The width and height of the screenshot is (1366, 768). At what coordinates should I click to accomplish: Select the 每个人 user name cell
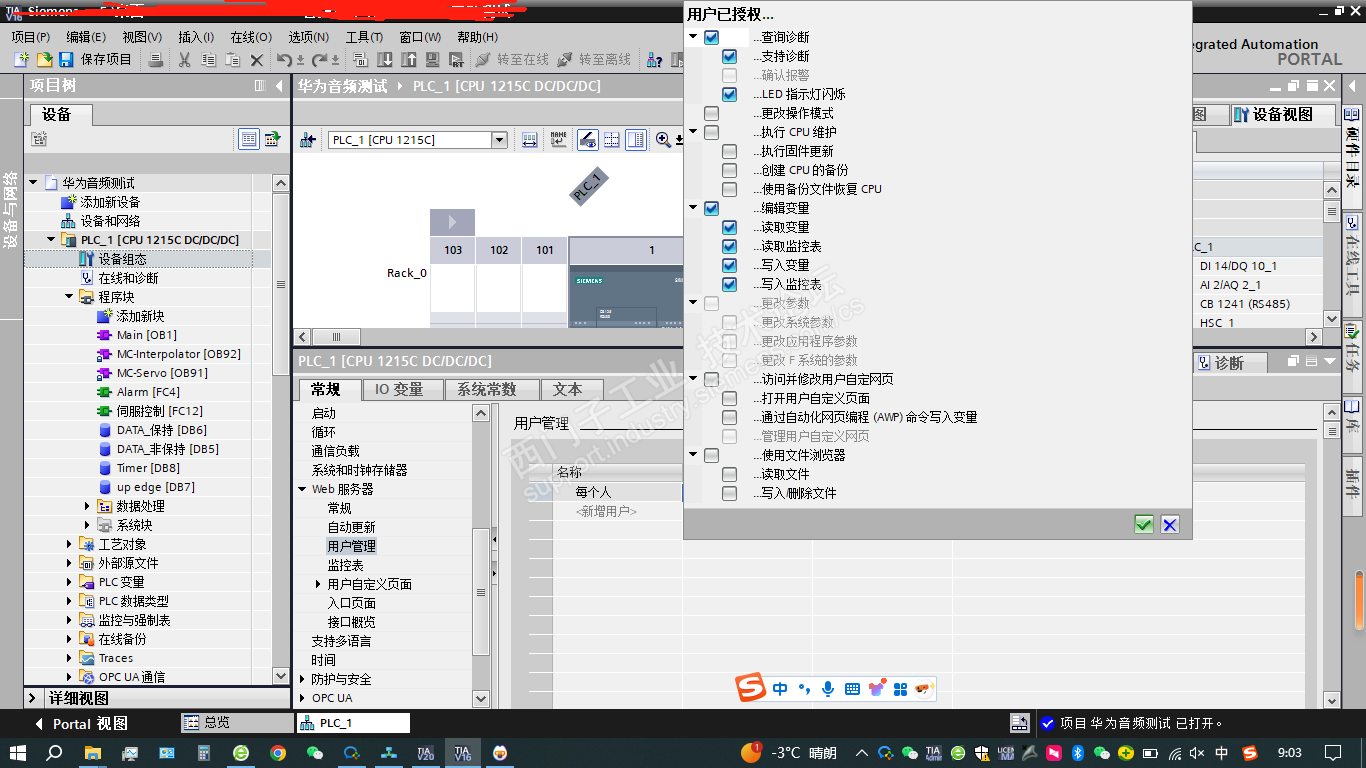click(x=618, y=492)
